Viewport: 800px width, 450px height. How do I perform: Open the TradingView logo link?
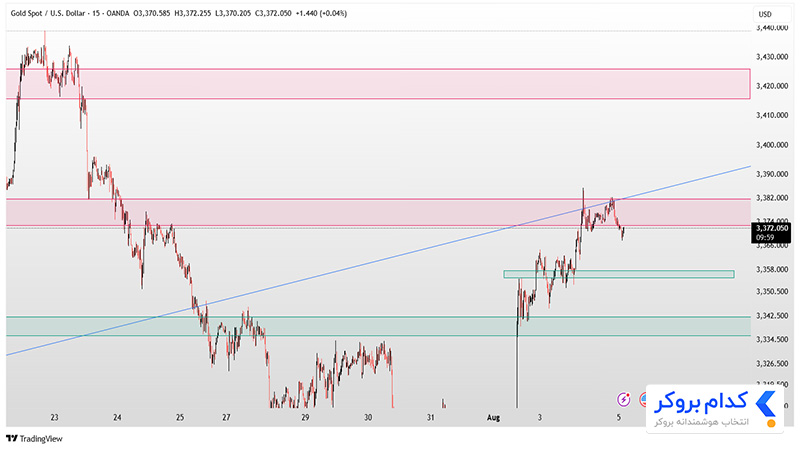point(34,438)
